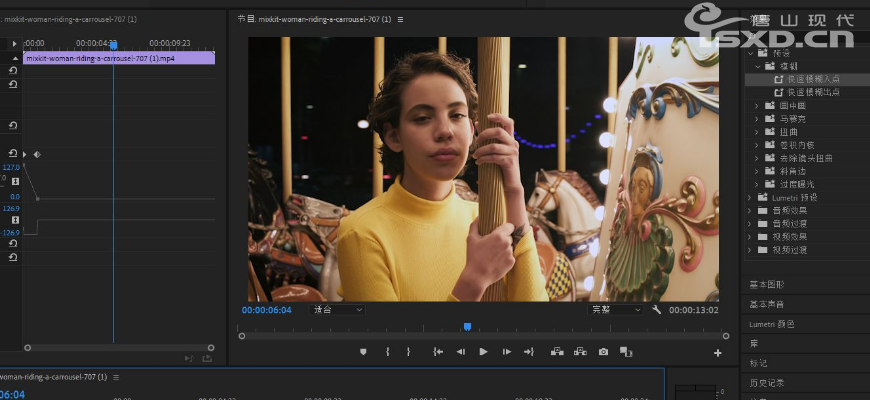Image resolution: width=870 pixels, height=400 pixels.
Task: Click the Lift button
Action: tap(557, 352)
